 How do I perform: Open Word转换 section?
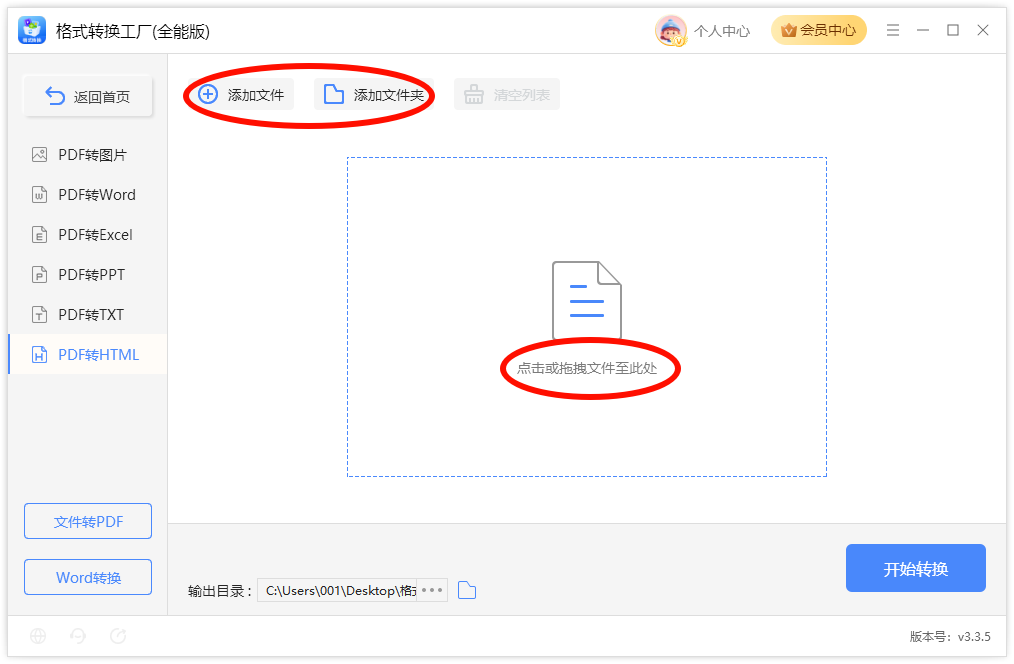tap(88, 577)
